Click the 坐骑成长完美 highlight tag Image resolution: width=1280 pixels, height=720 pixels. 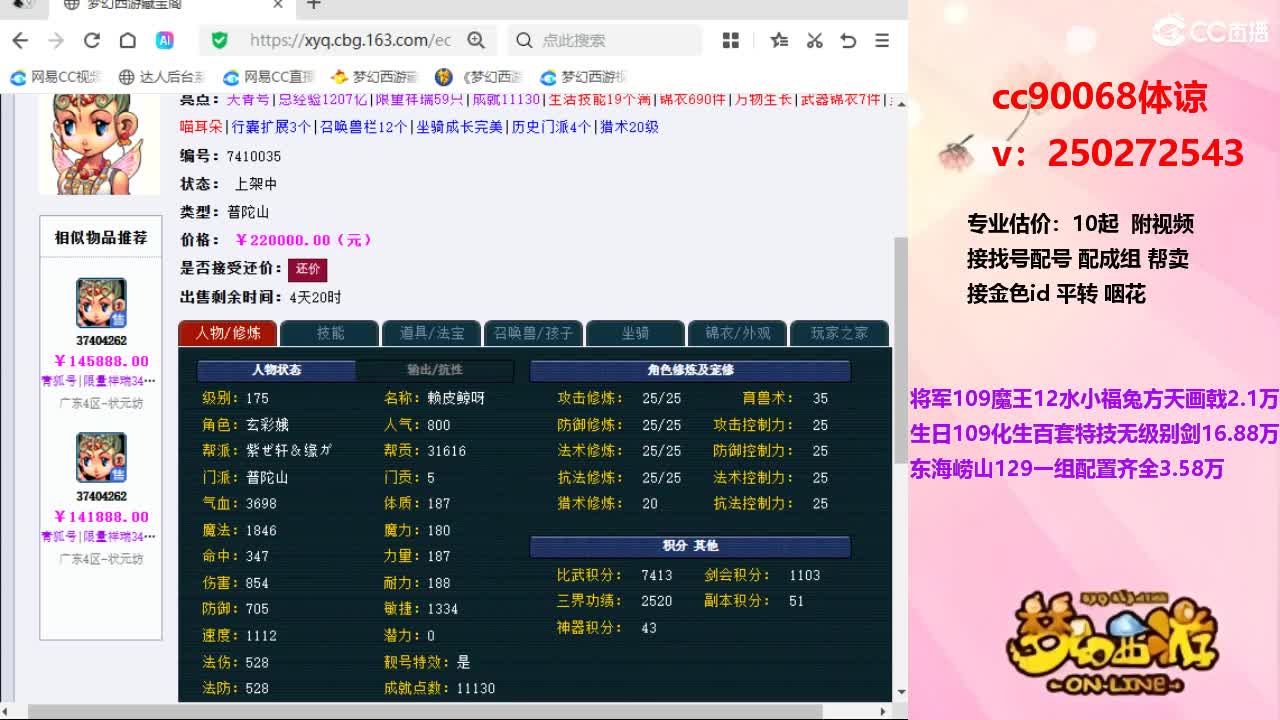(460, 127)
